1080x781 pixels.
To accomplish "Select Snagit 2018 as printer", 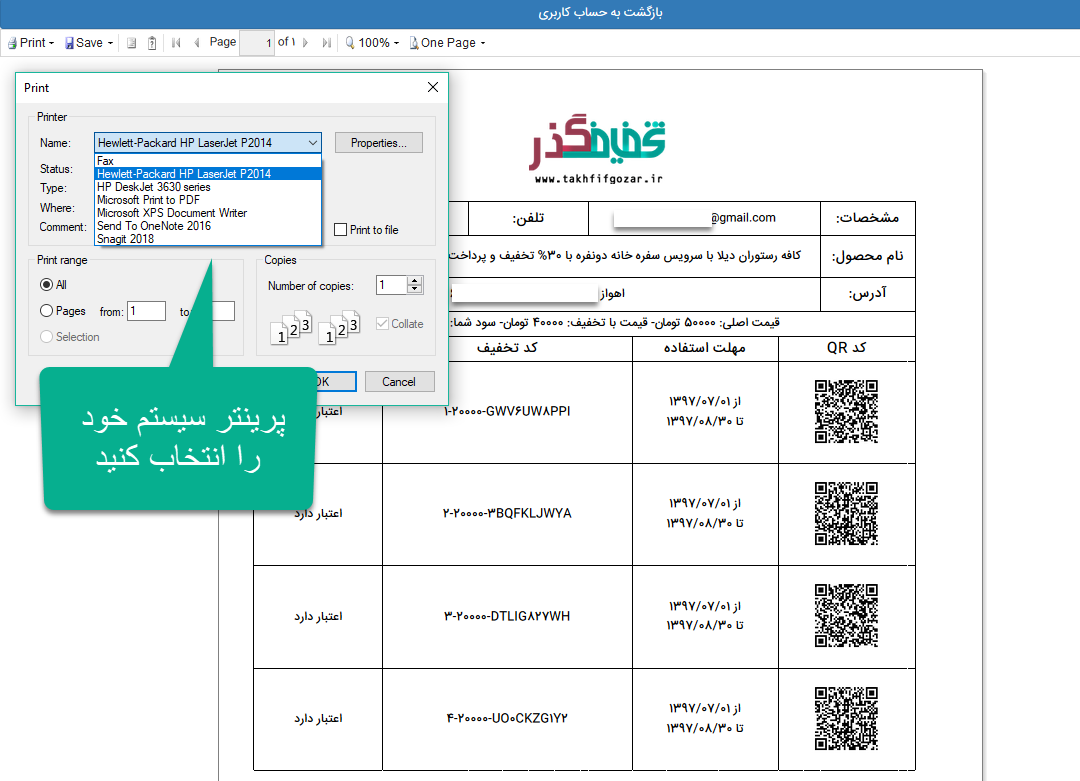I will pos(208,239).
